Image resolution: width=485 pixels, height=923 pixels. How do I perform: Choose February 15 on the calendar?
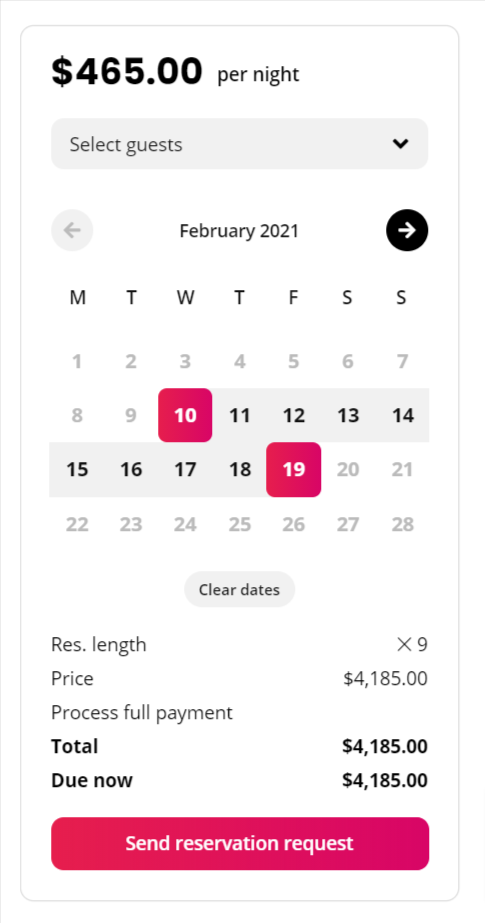pyautogui.click(x=77, y=470)
